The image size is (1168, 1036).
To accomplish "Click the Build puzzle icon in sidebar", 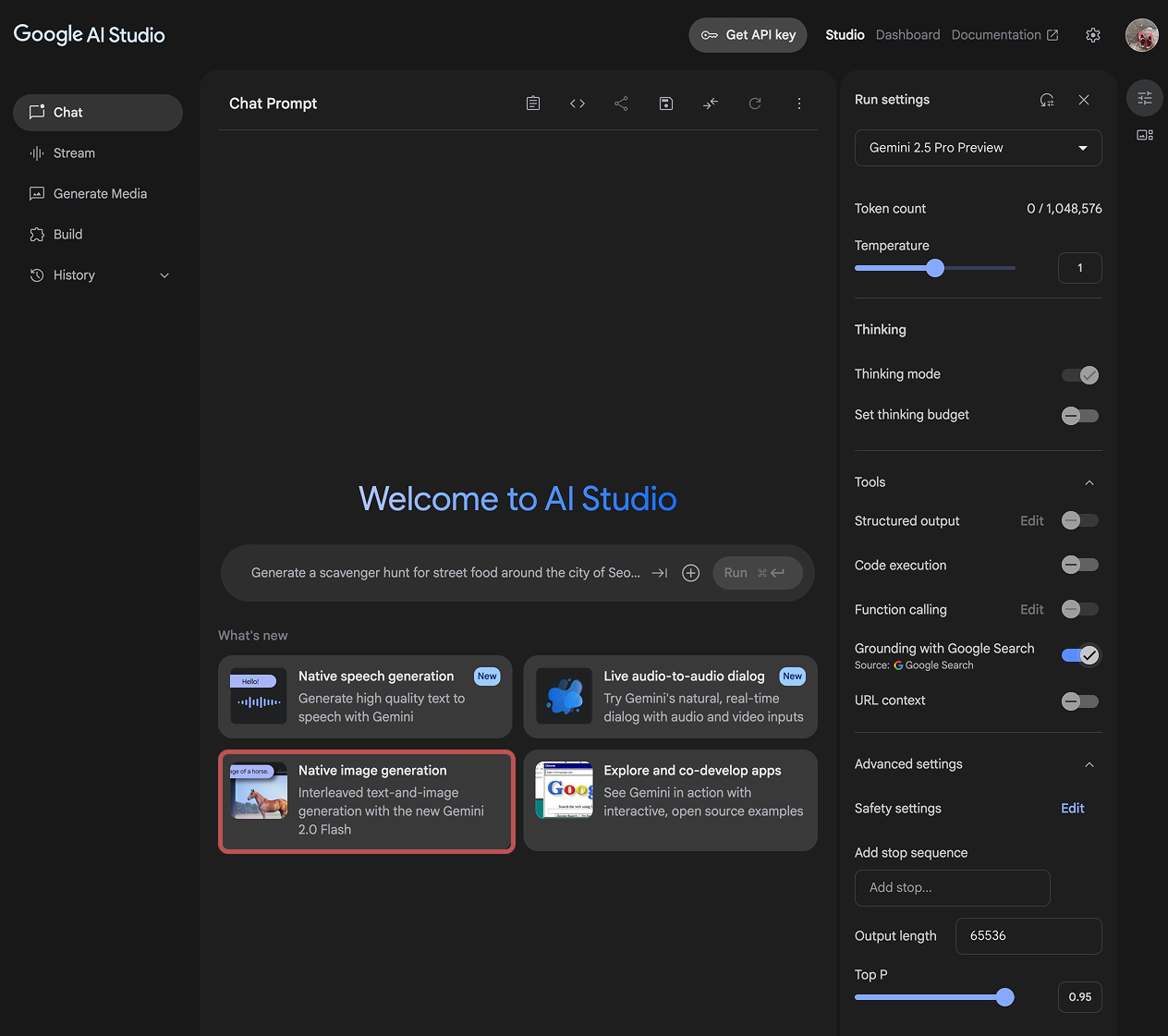I will click(x=37, y=235).
